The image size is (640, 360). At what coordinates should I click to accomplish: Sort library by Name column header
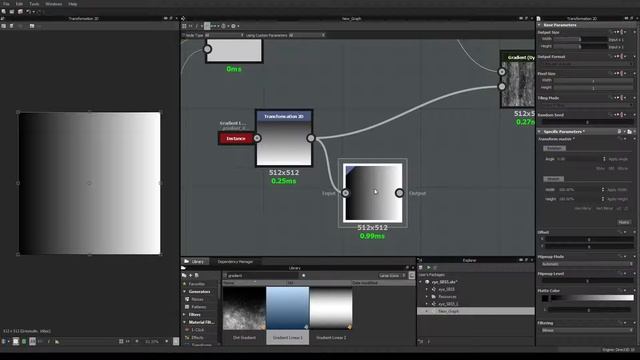click(253, 282)
